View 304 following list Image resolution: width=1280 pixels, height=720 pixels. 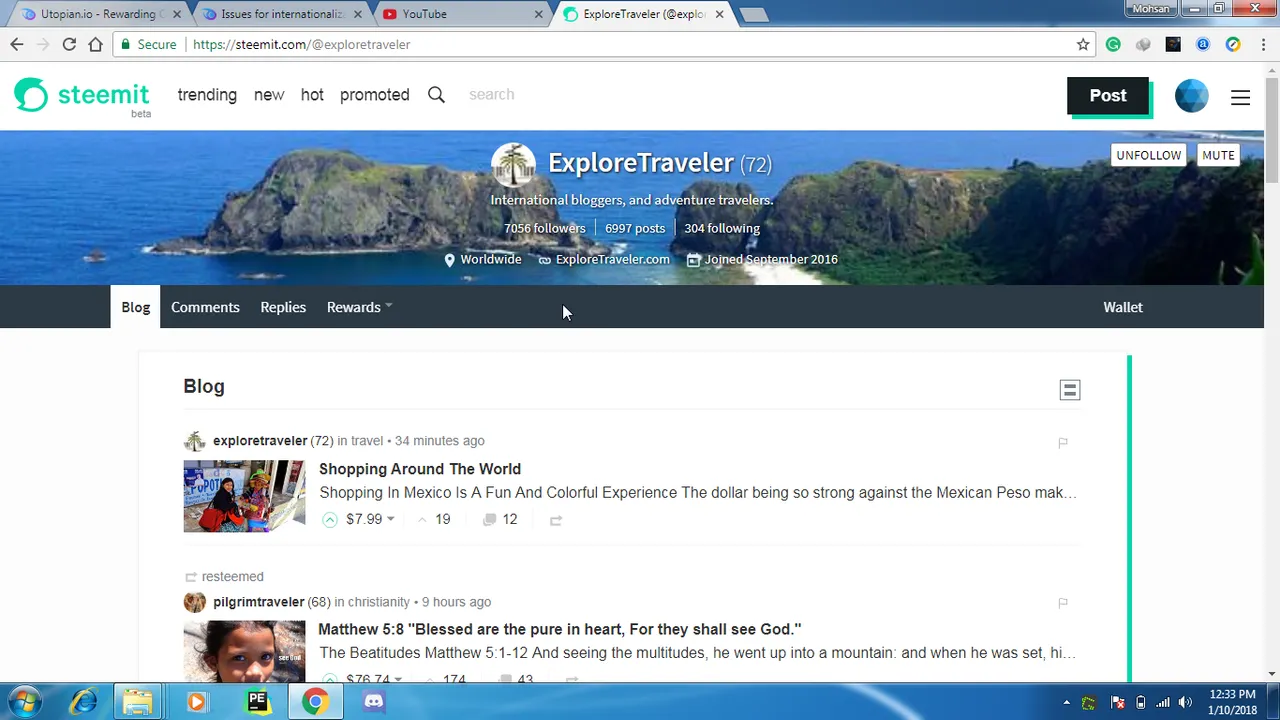(722, 228)
